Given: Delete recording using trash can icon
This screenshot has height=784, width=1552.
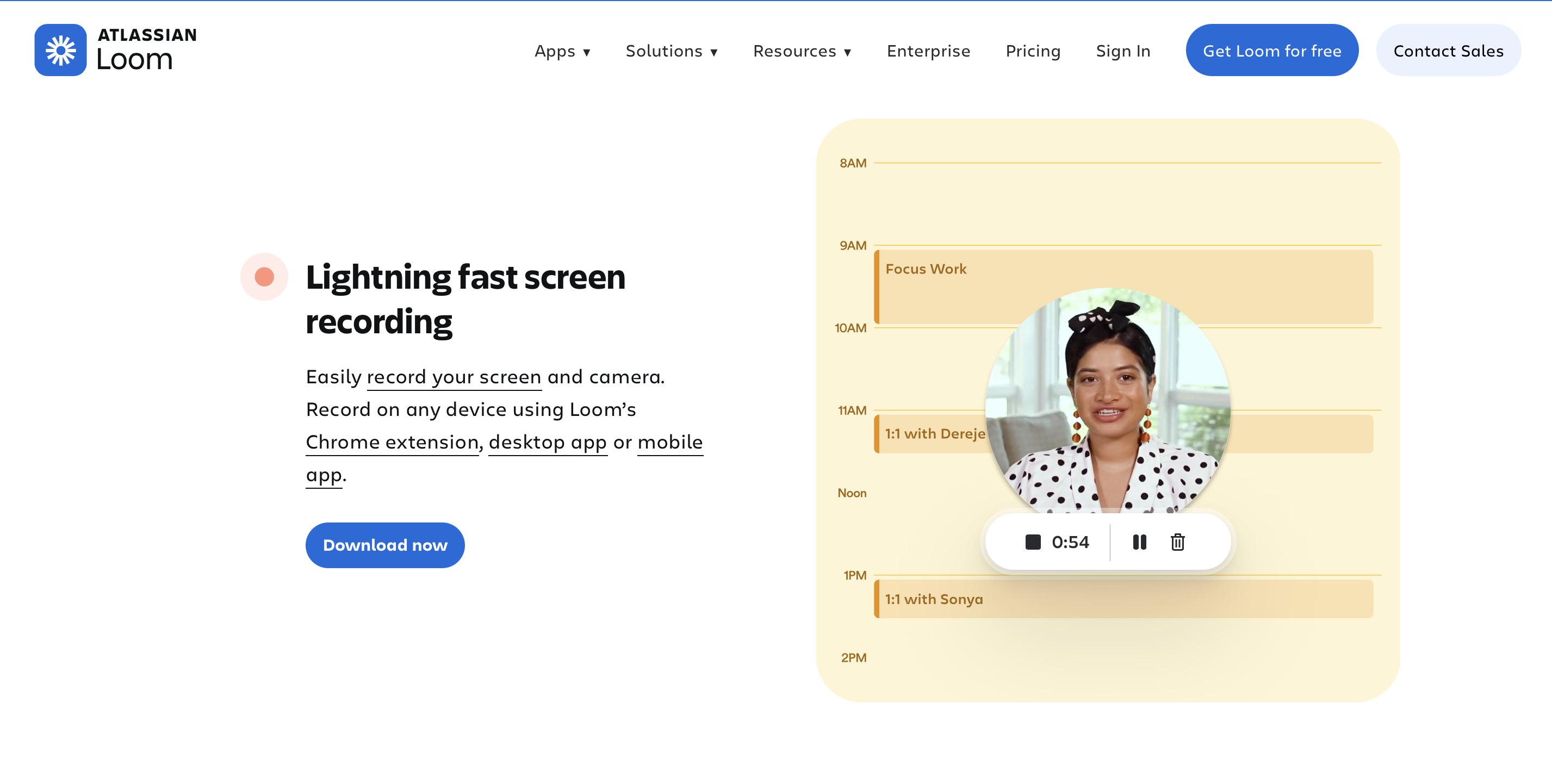Looking at the screenshot, I should (1177, 543).
